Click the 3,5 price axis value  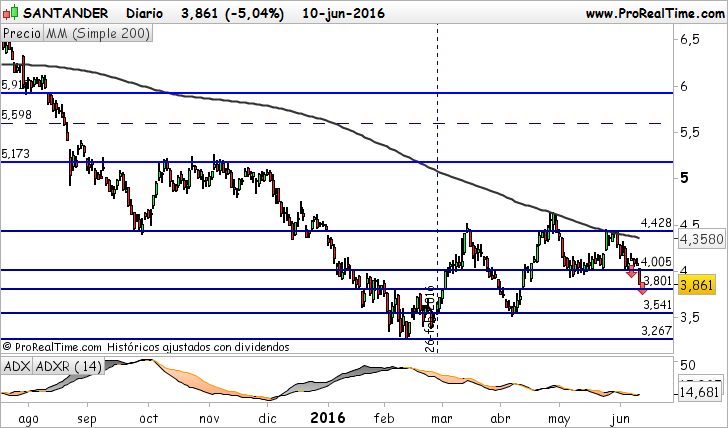[689, 318]
